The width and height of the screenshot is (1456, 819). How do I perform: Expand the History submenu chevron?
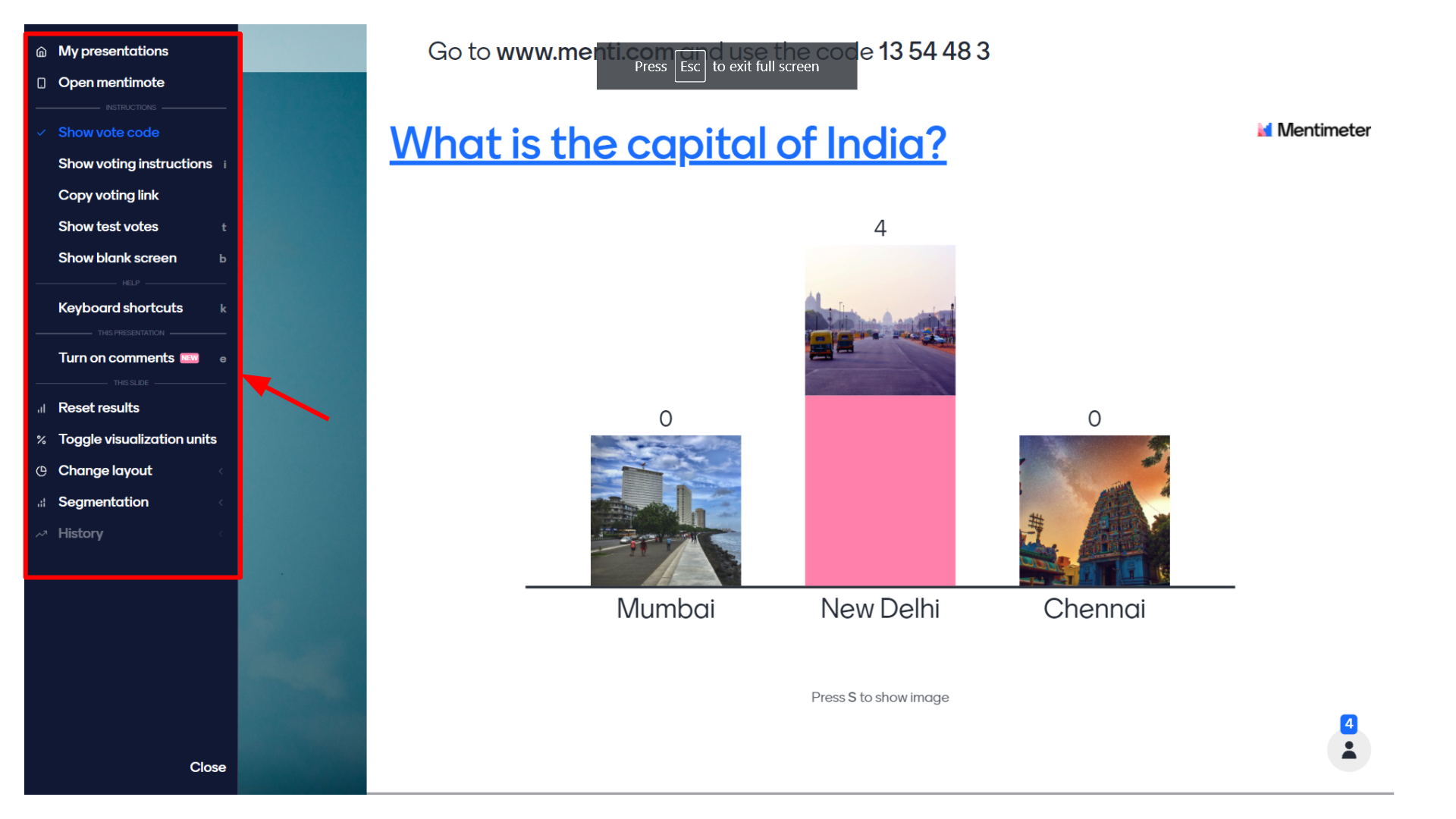pos(221,534)
